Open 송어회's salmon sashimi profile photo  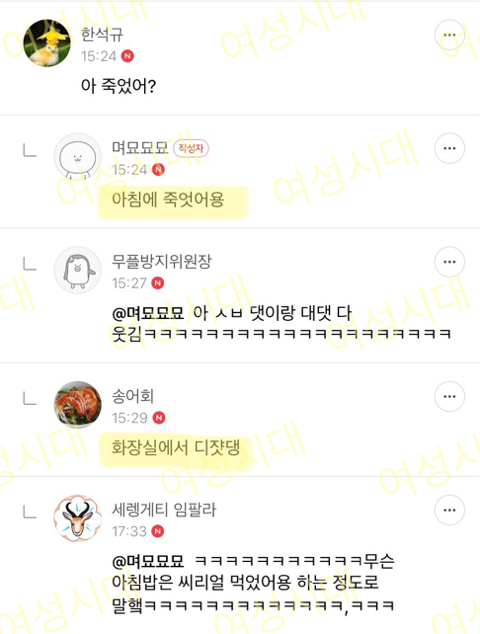[x=78, y=405]
